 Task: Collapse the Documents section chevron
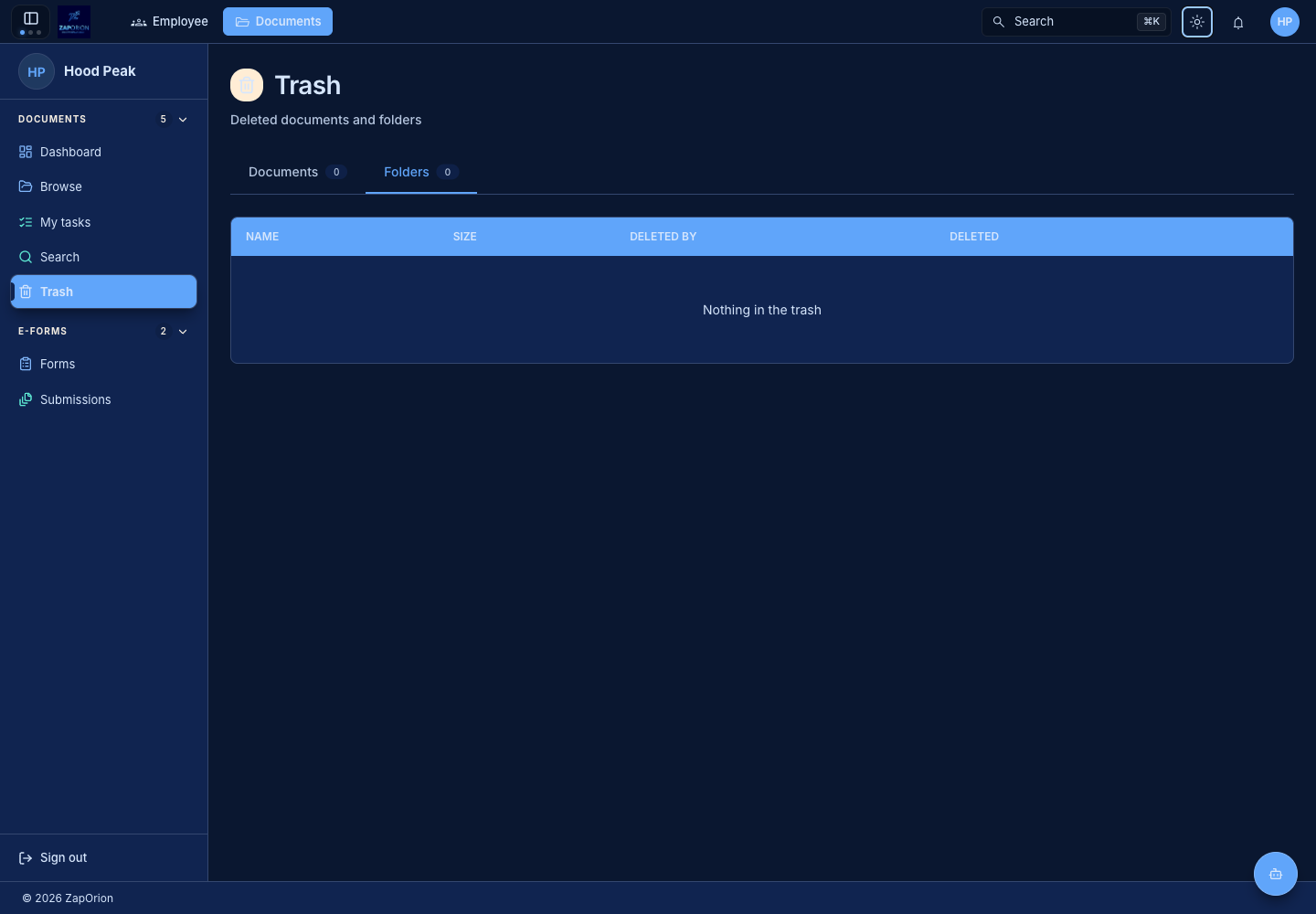(183, 120)
